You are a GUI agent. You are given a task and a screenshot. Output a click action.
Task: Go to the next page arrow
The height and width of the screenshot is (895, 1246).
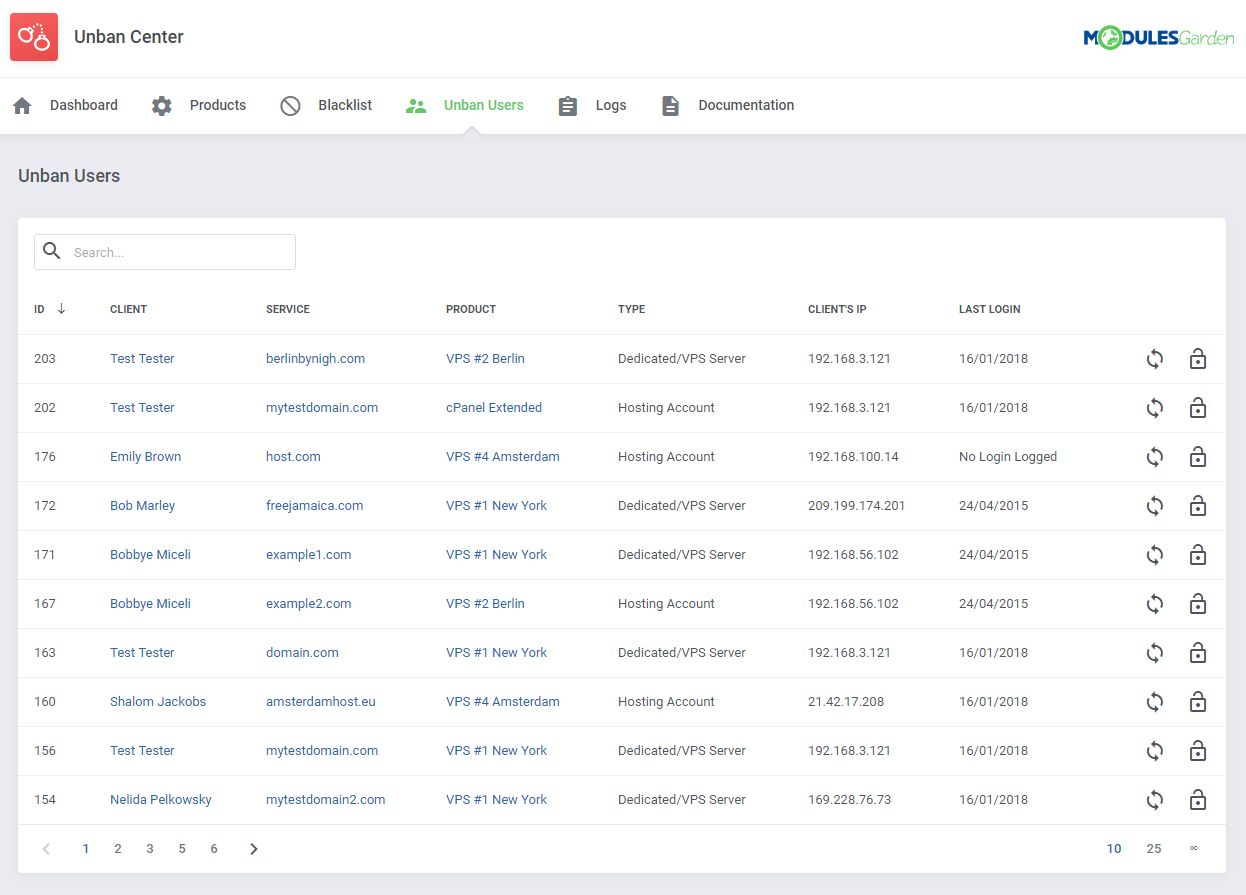click(x=254, y=849)
